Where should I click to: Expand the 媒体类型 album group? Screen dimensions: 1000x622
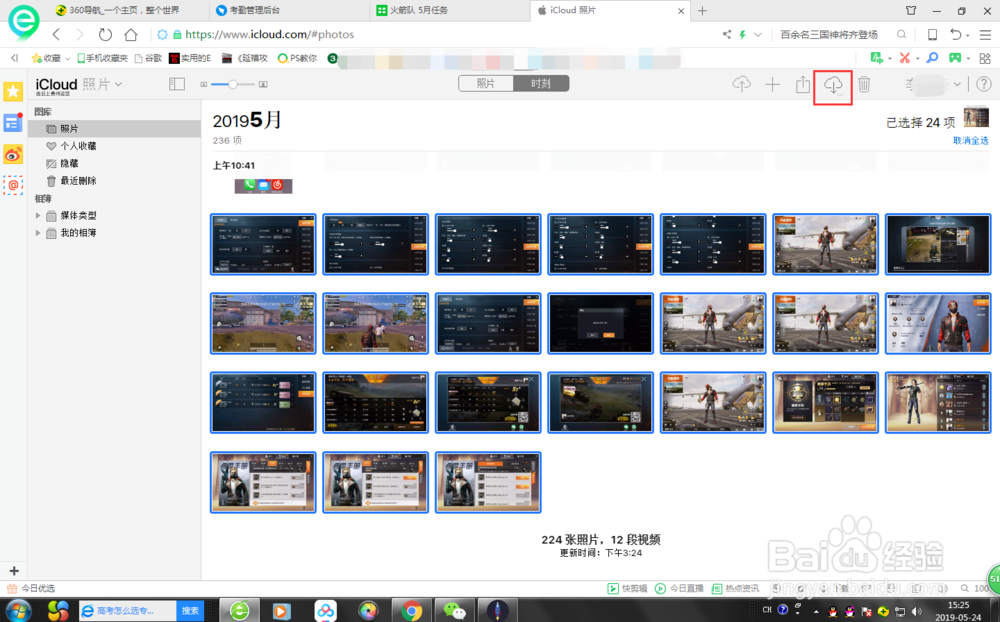(38, 216)
